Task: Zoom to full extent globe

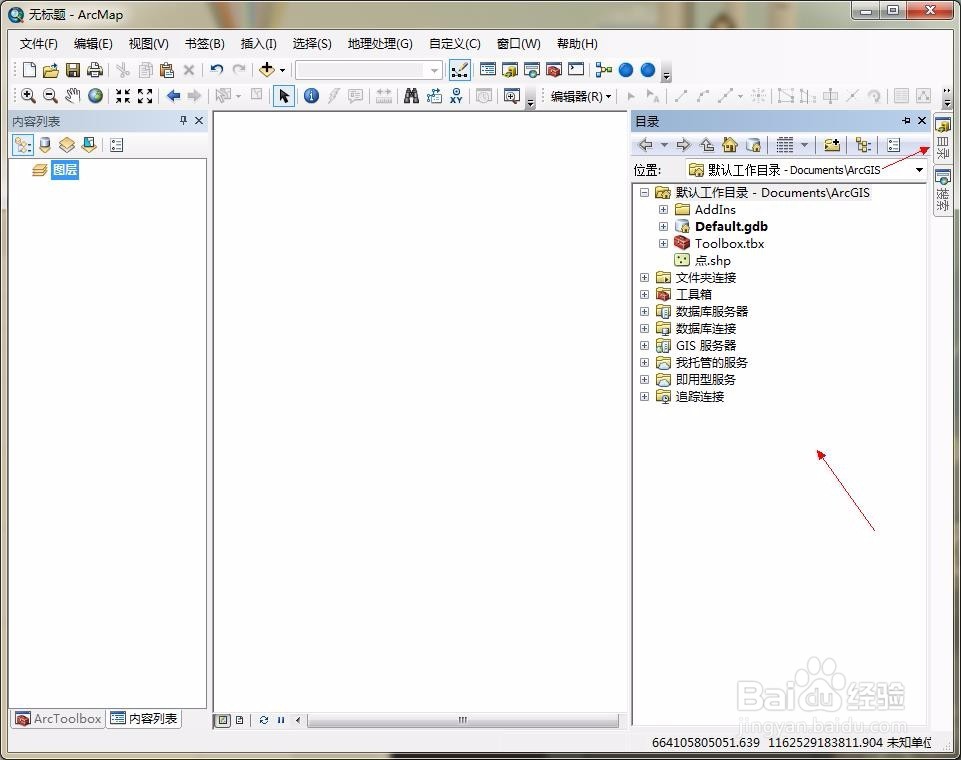Action: (x=96, y=96)
